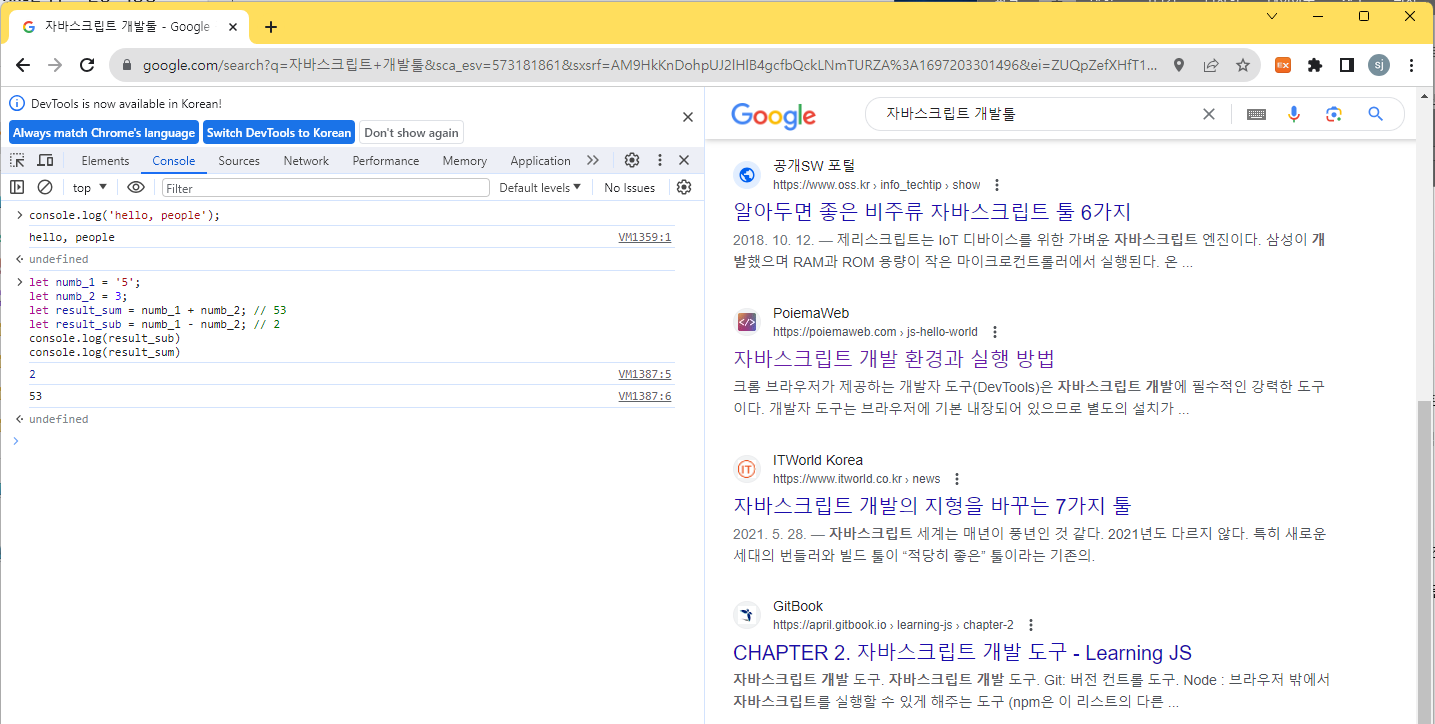Clear the console with the block icon
1435x724 pixels.
tap(45, 187)
